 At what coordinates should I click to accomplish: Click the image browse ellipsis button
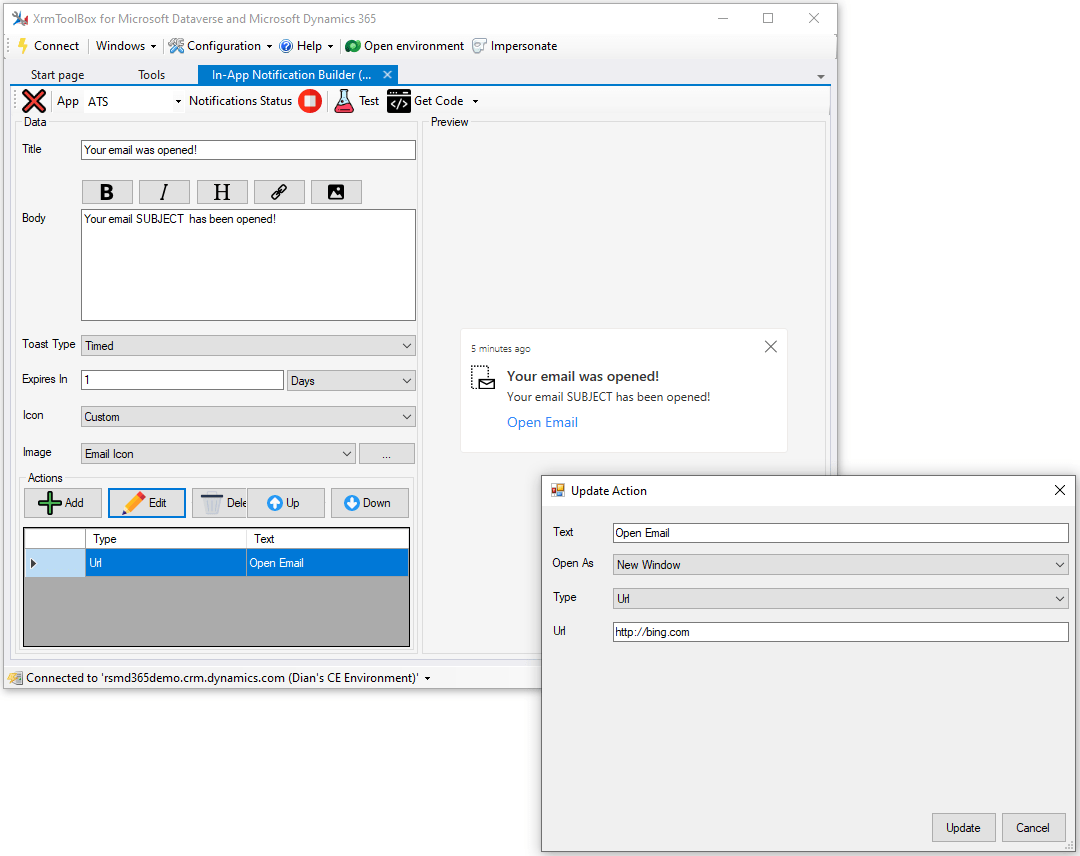[x=387, y=454]
